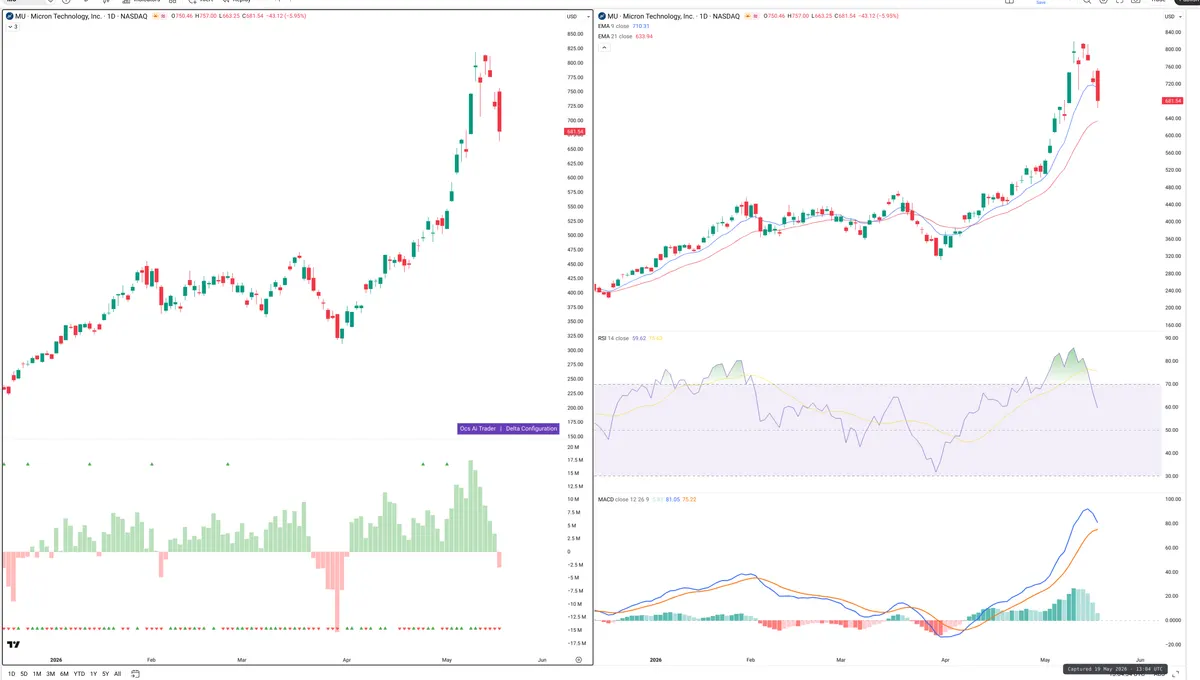Open the TradingView logo in left chart corner
Screen dimensions: 1200x680
(14, 645)
